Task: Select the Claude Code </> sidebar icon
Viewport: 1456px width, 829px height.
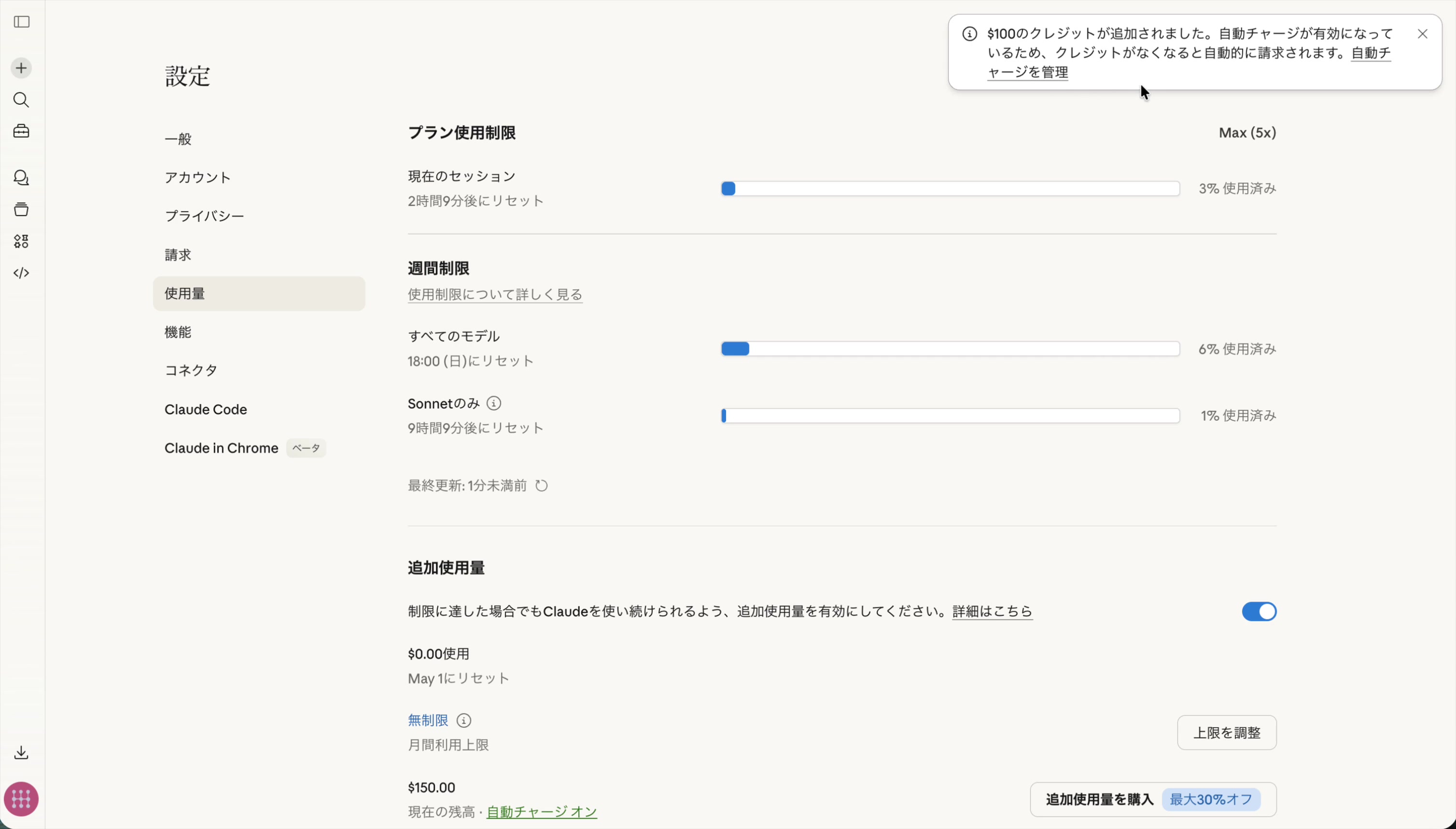Action: [x=22, y=273]
